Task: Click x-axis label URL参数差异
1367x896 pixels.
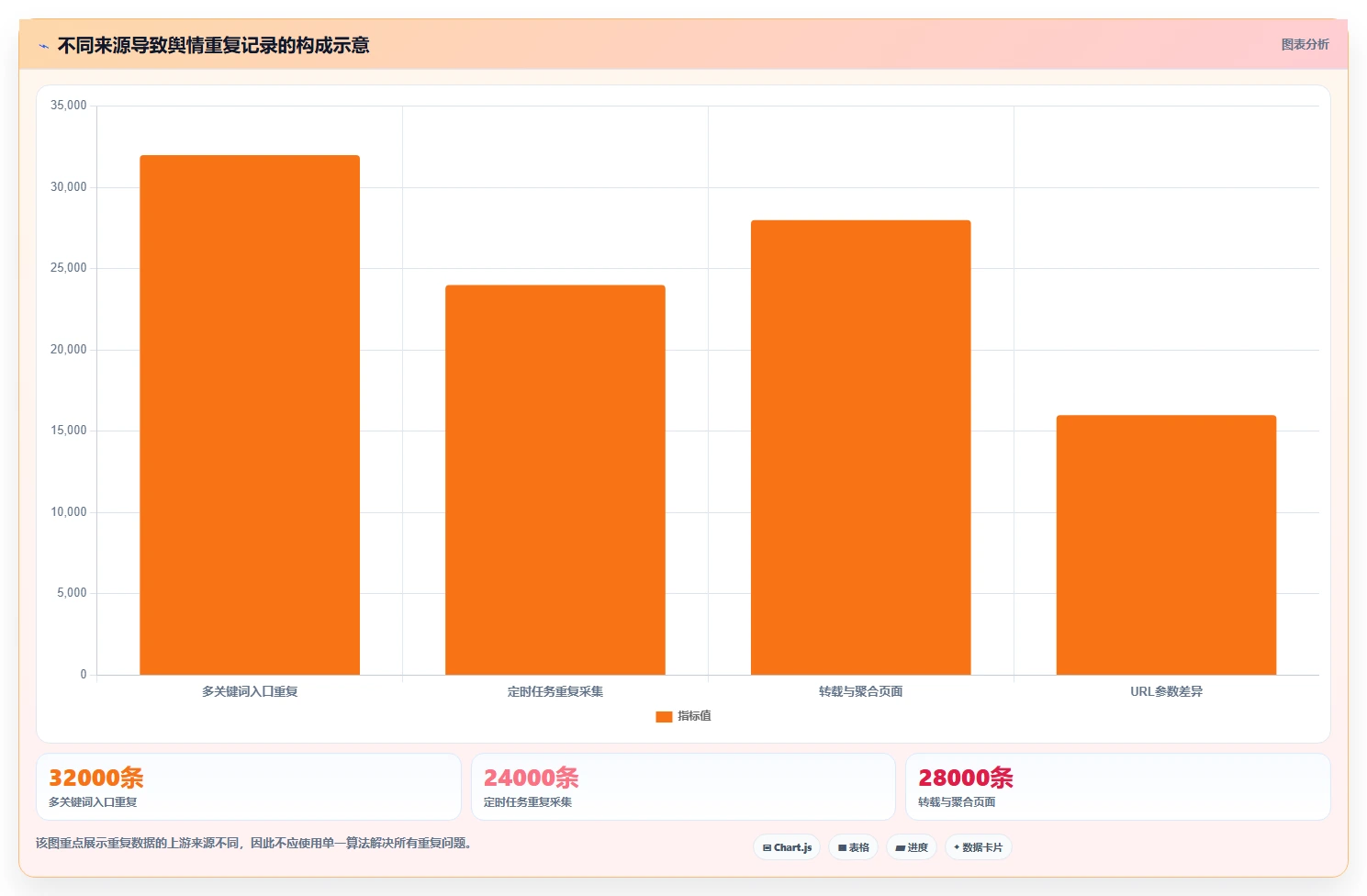Action: pyautogui.click(x=1166, y=691)
